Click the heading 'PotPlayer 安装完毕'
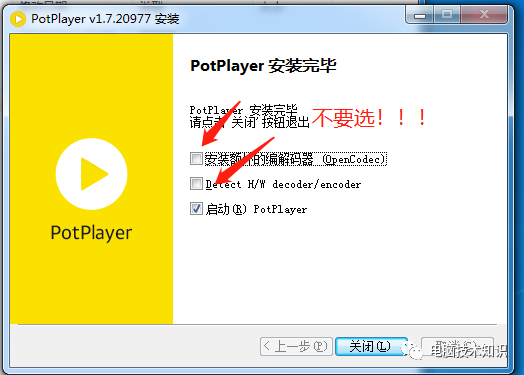Viewport: 524px width, 375px height. [x=263, y=66]
